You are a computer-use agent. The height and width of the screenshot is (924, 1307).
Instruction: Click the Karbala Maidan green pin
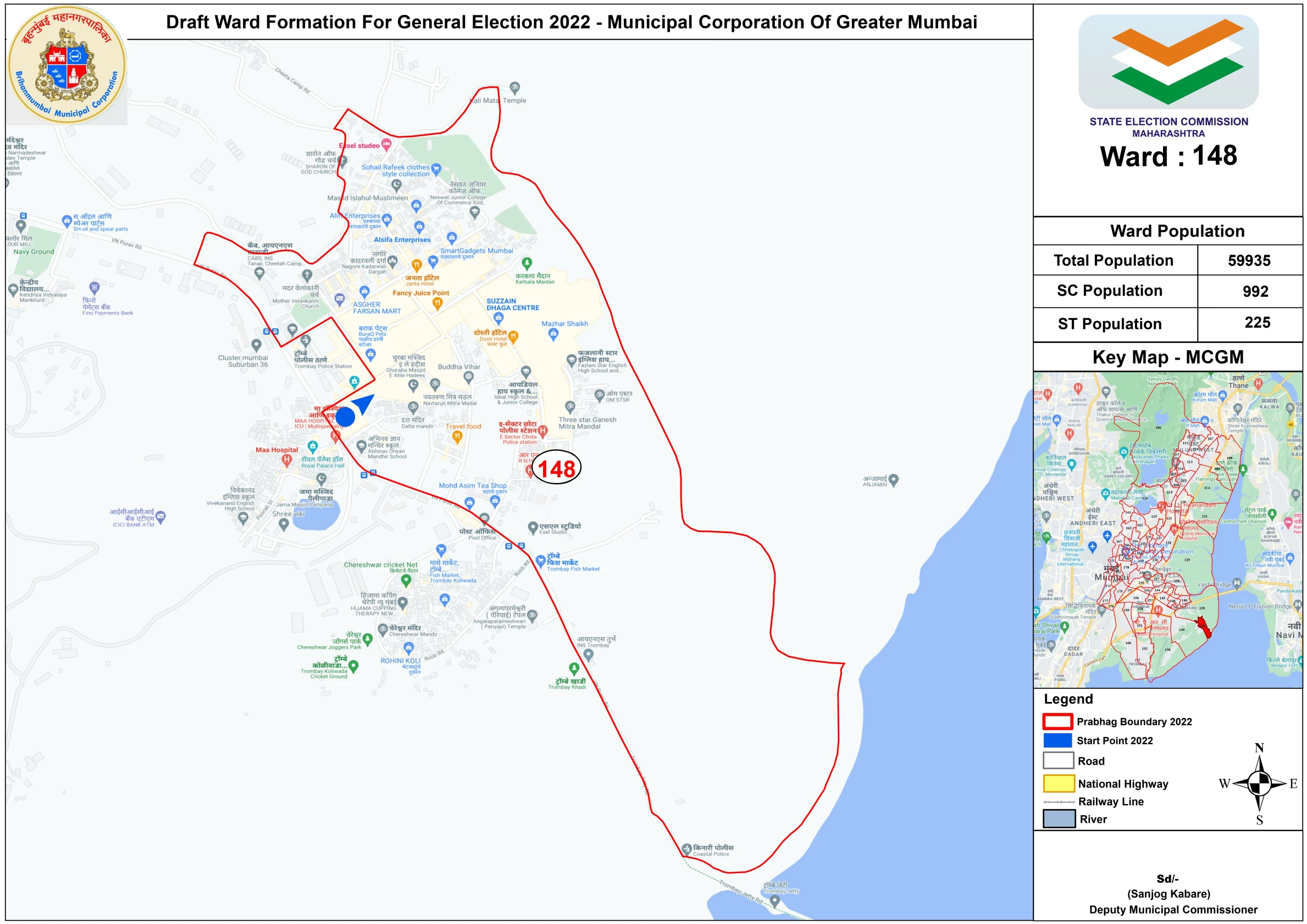pos(527,262)
